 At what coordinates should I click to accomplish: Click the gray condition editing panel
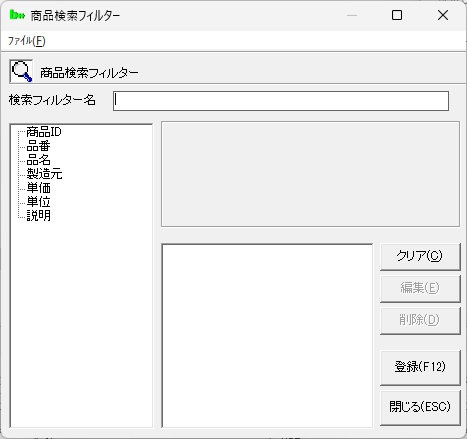[310, 174]
